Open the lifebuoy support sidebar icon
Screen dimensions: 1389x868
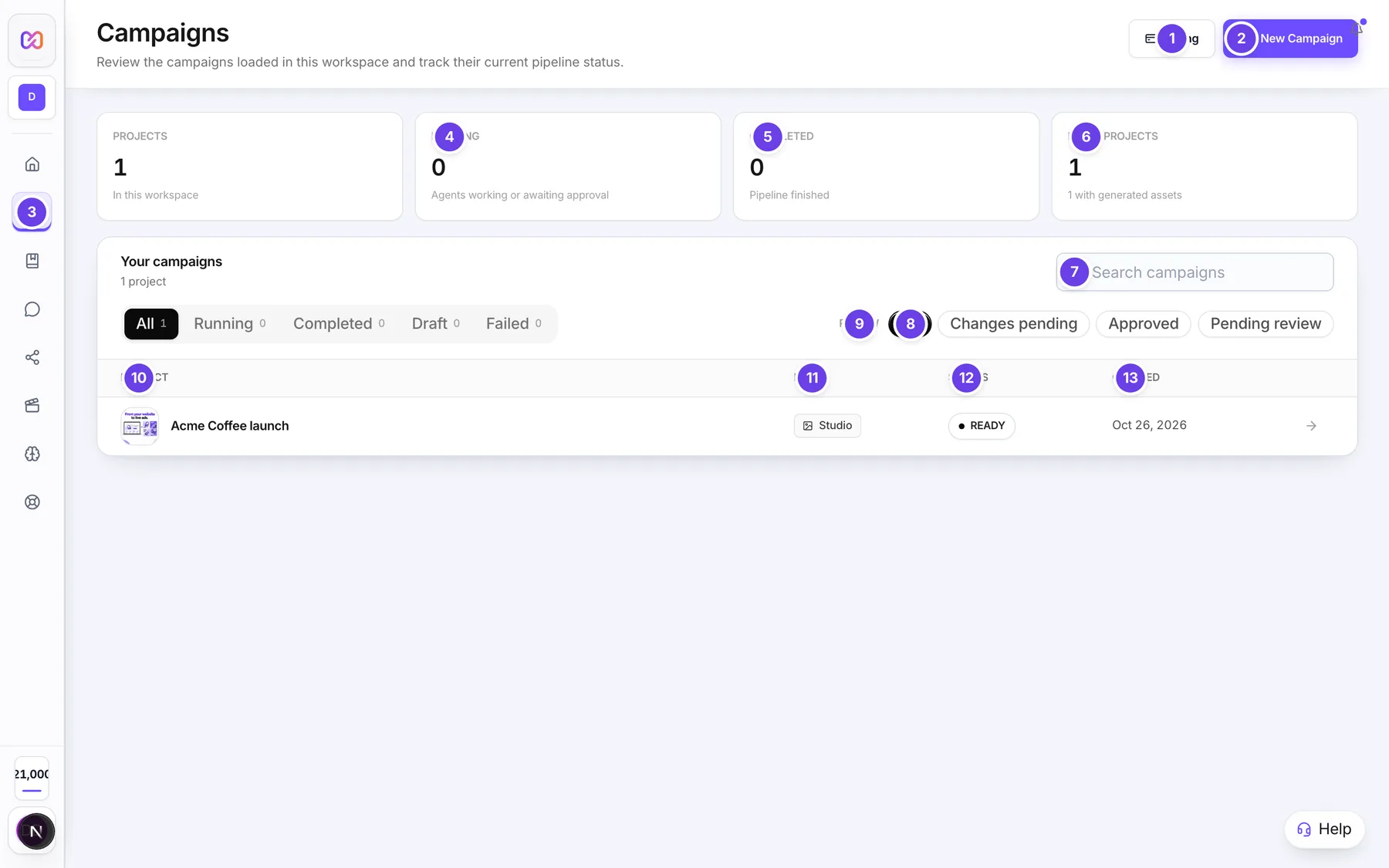pyautogui.click(x=32, y=502)
